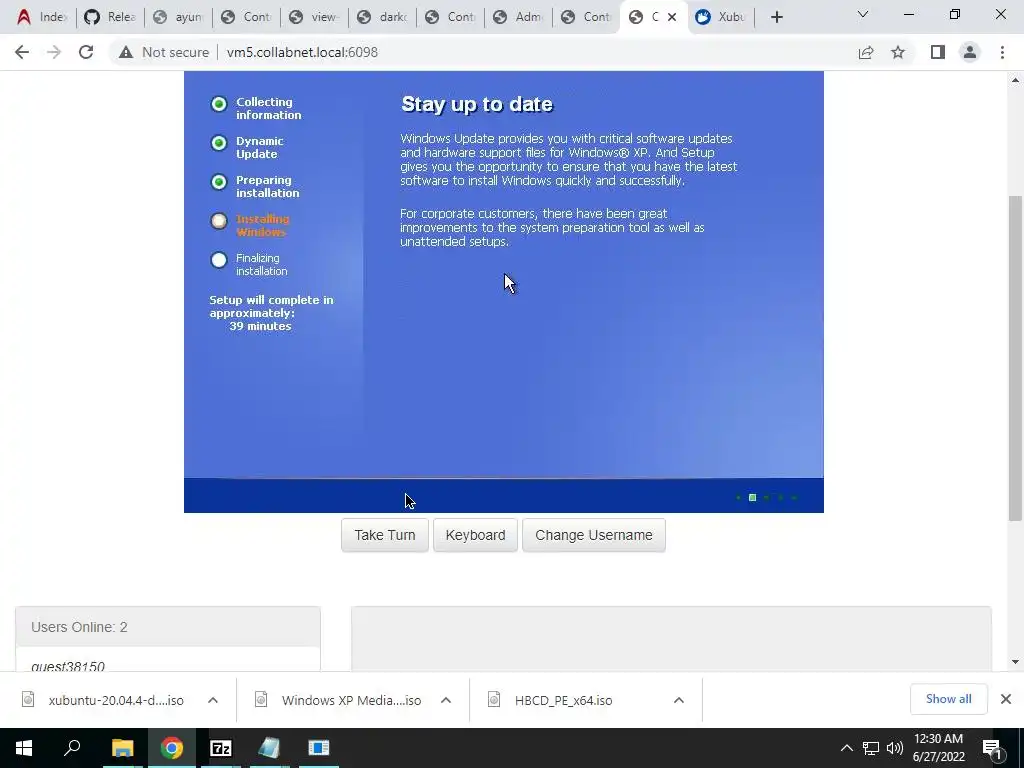1024x768 pixels.
Task: Open the tab search dropdown
Action: point(863,14)
